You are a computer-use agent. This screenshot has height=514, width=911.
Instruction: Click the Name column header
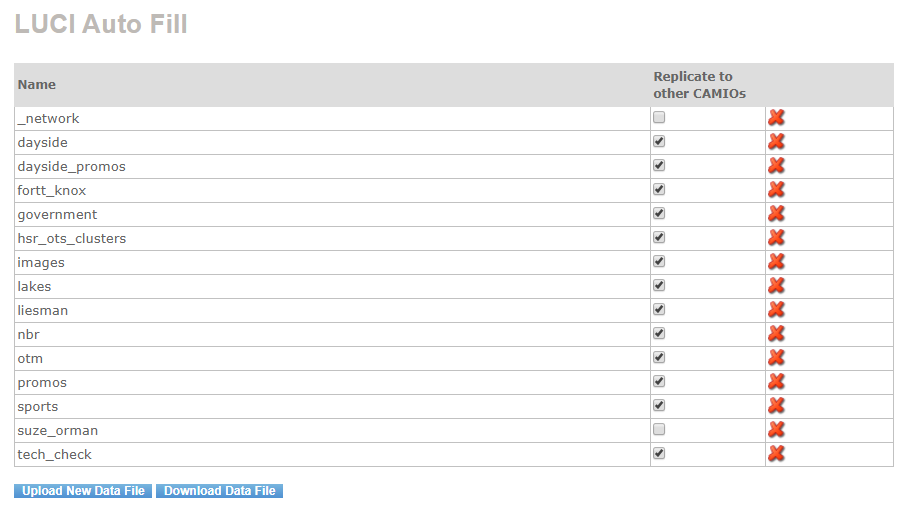37,85
